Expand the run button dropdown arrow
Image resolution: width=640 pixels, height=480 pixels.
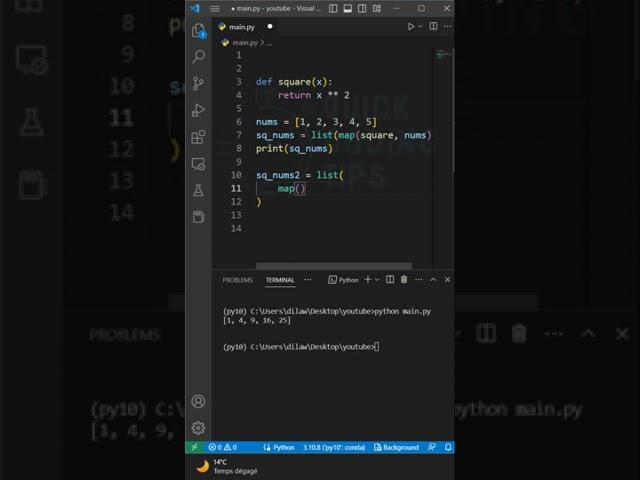point(421,27)
